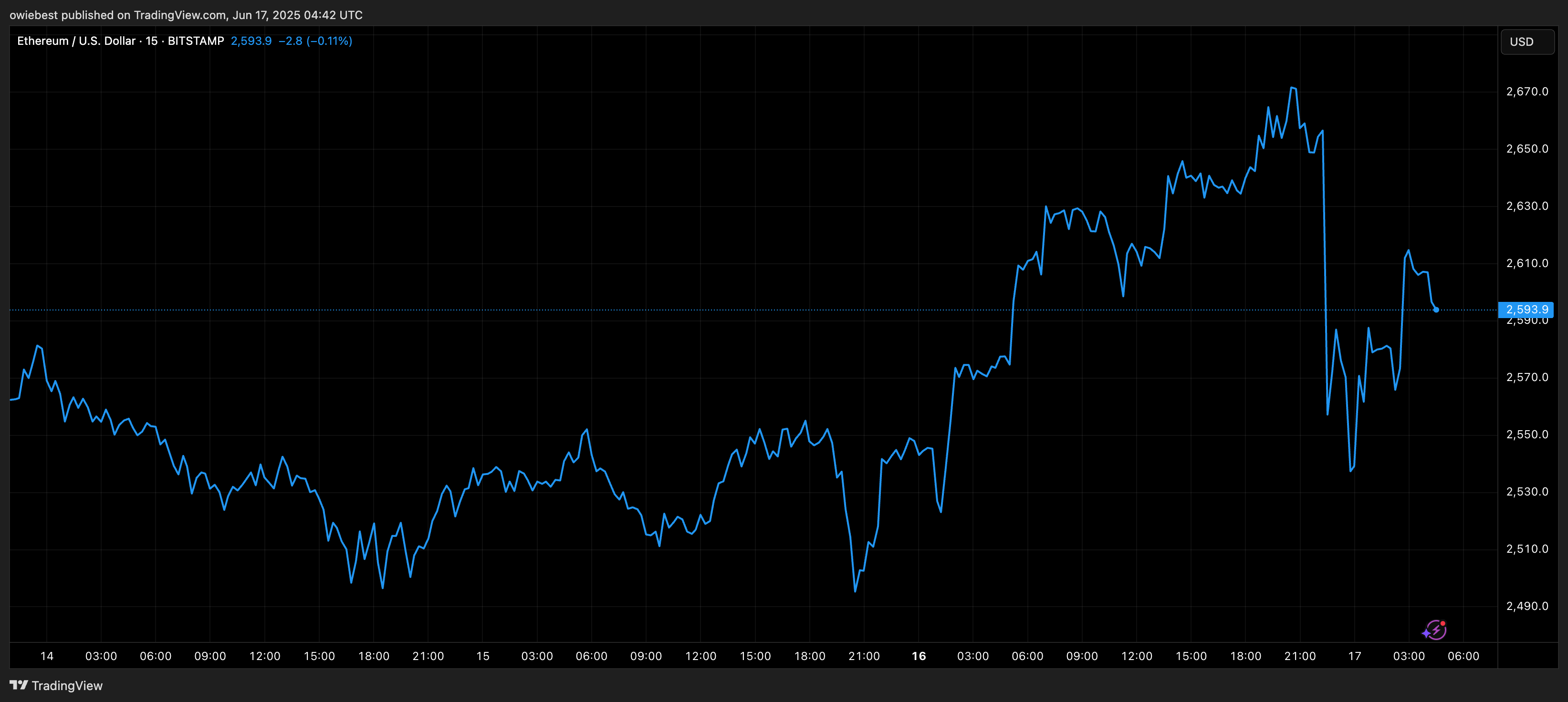Click the 2,593.9 value in header
Screen dimensions: 1568x702
click(x=251, y=41)
